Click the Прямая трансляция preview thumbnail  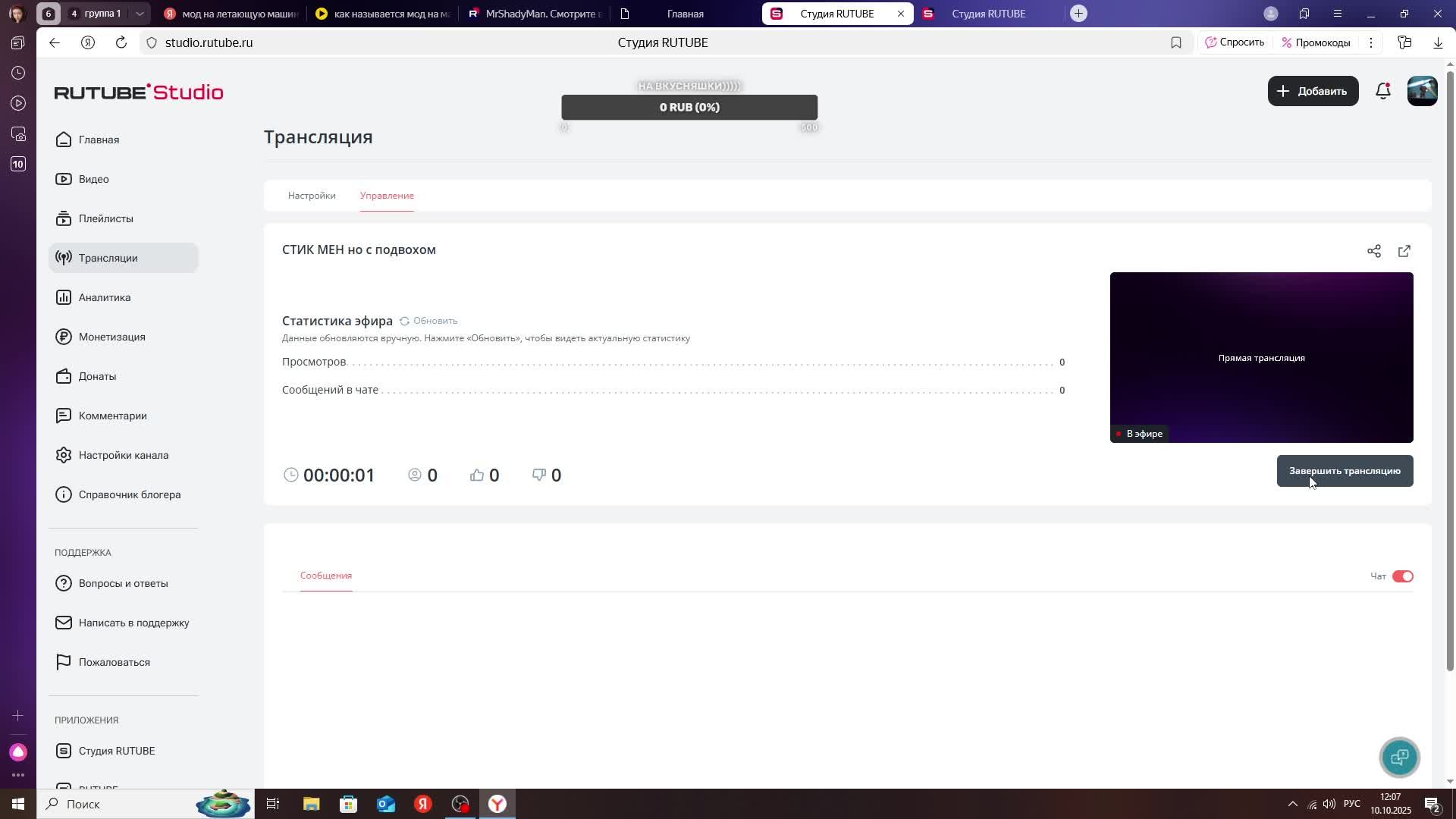(x=1260, y=357)
